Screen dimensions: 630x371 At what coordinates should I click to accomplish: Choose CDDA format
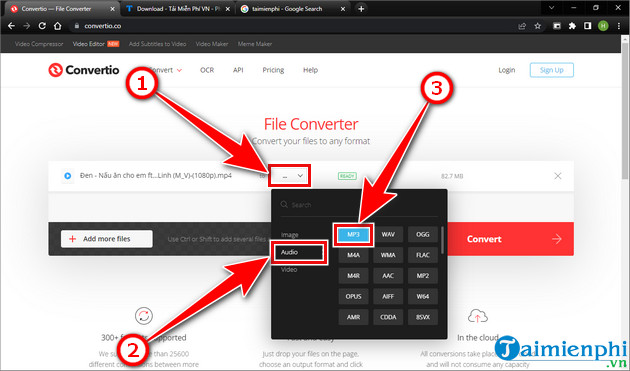(388, 317)
